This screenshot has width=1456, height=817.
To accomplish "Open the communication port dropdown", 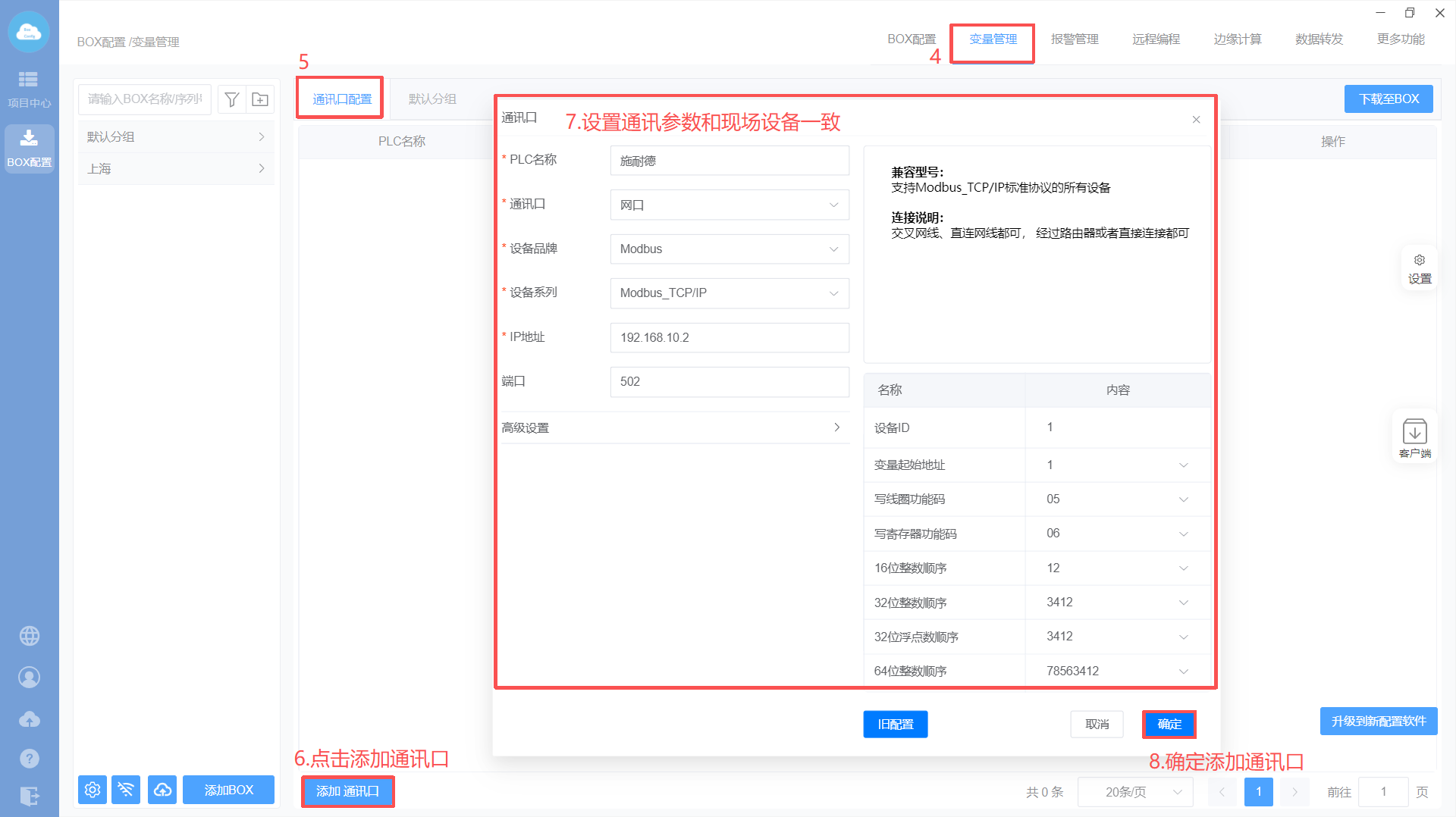I will (x=729, y=205).
